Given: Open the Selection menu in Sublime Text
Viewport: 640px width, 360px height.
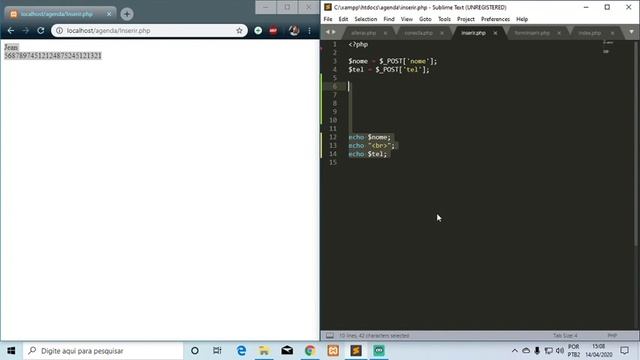Looking at the screenshot, I should 366,19.
